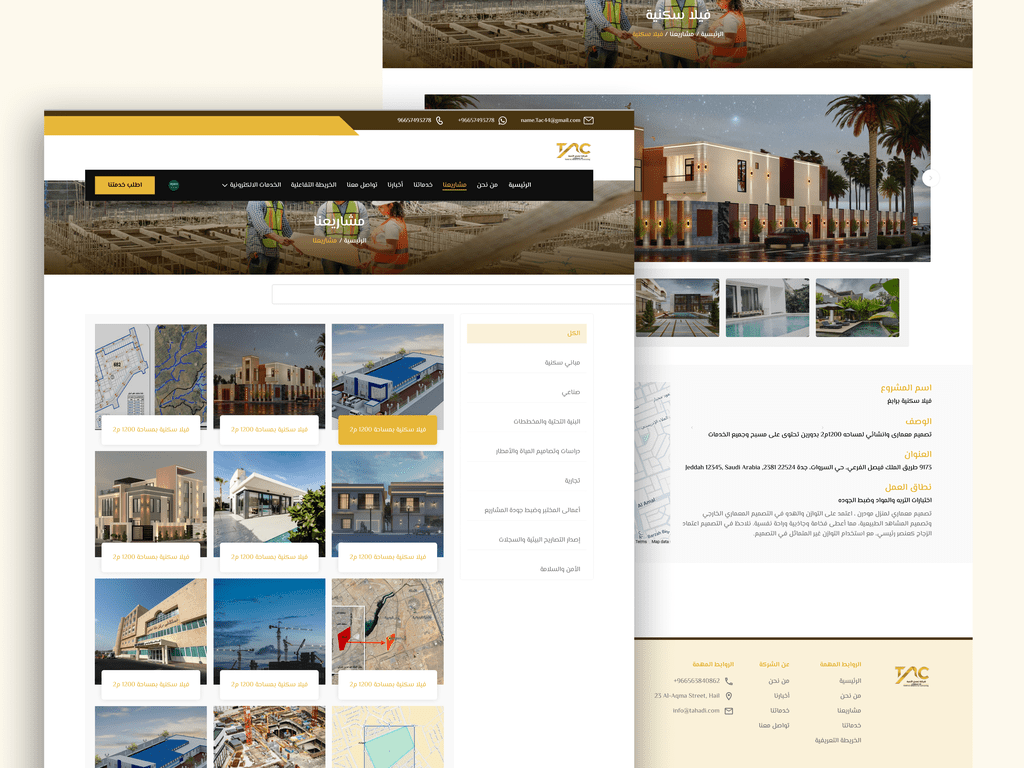Click the main villa night image on the back page
1024x768 pixels.
pos(782,178)
